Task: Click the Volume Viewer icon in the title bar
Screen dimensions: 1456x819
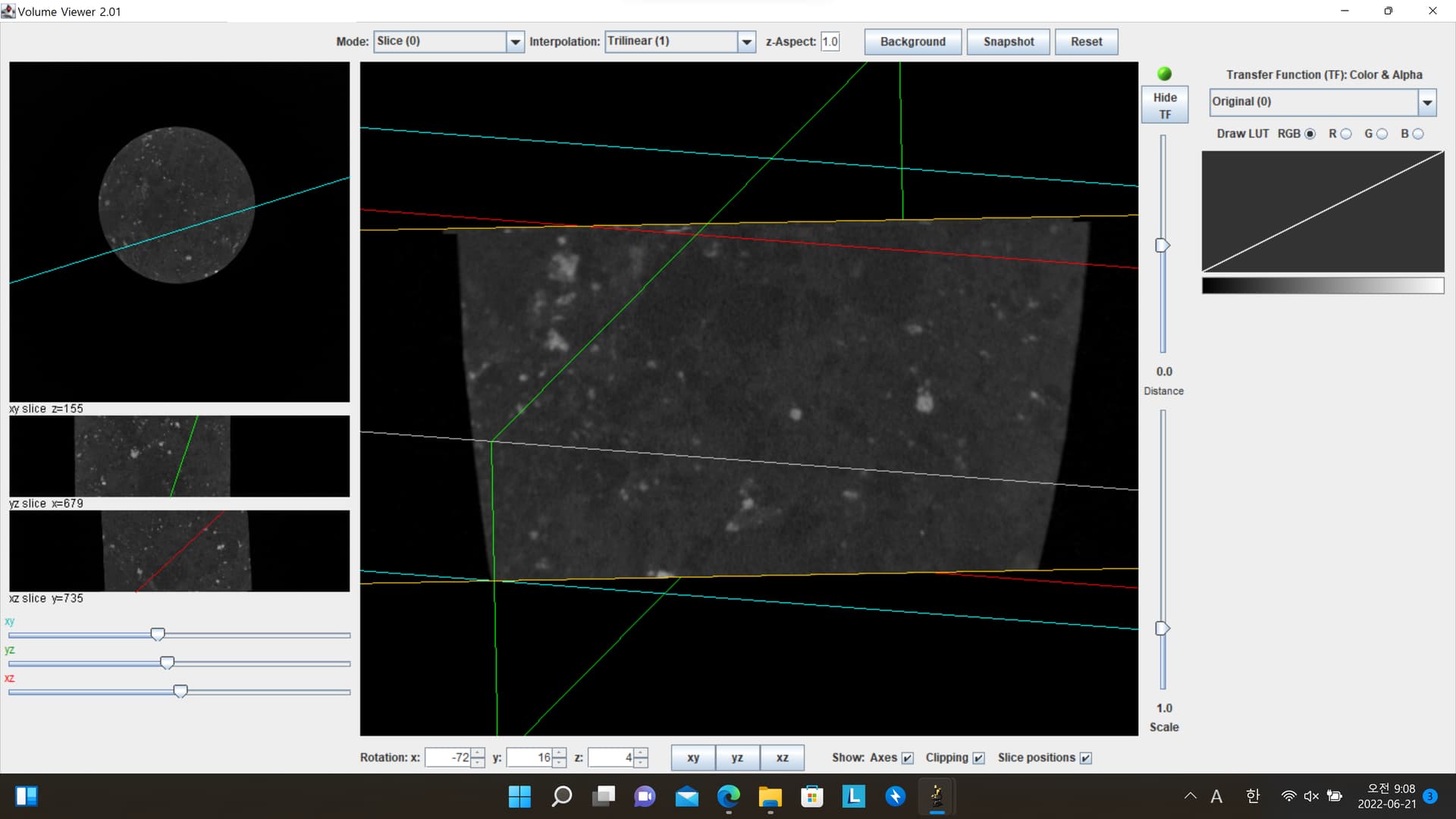Action: coord(9,11)
